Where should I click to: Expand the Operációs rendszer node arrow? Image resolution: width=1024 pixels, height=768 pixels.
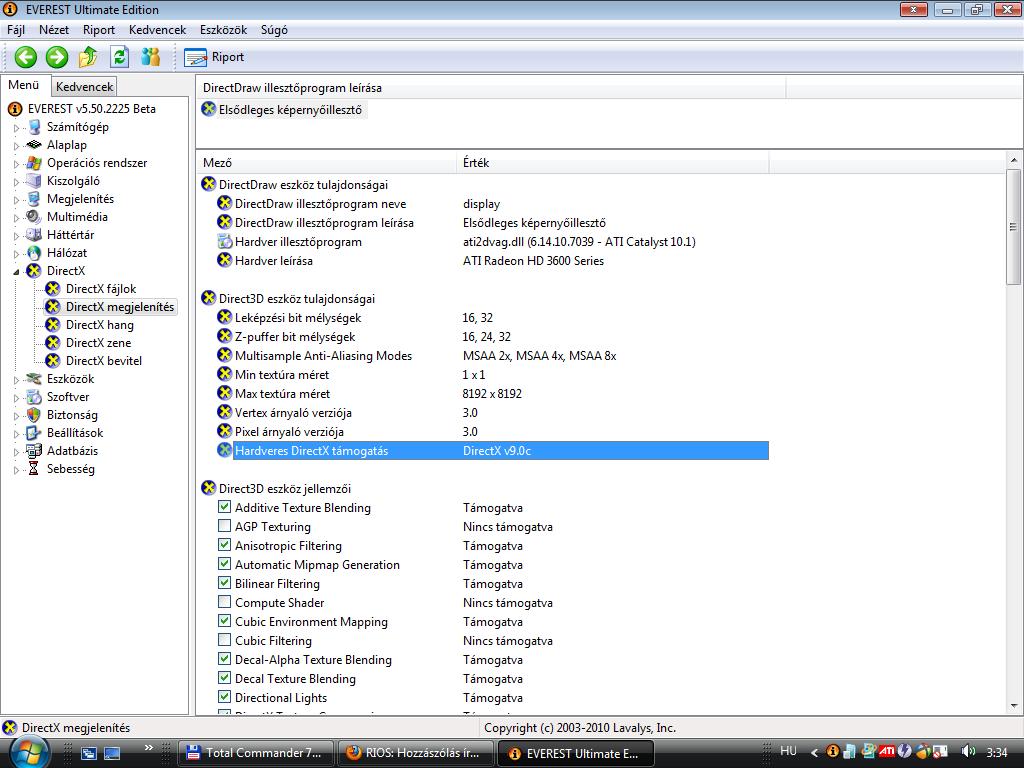tap(16, 164)
